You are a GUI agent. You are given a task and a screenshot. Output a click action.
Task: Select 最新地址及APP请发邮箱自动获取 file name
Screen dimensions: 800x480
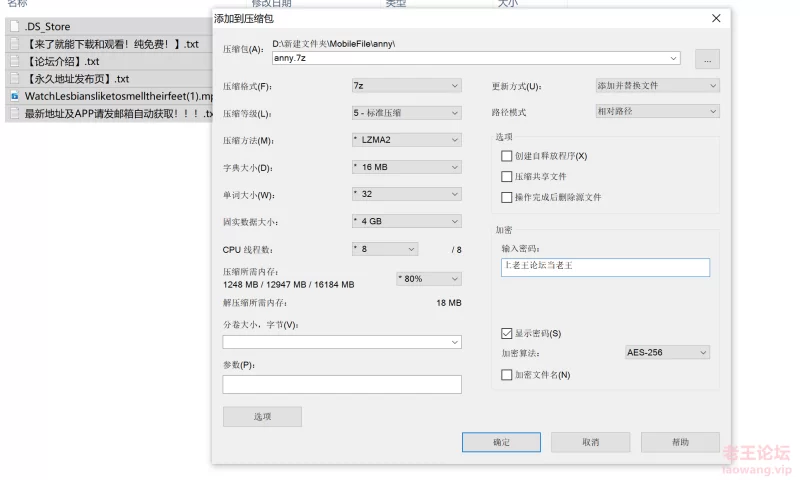[118, 113]
